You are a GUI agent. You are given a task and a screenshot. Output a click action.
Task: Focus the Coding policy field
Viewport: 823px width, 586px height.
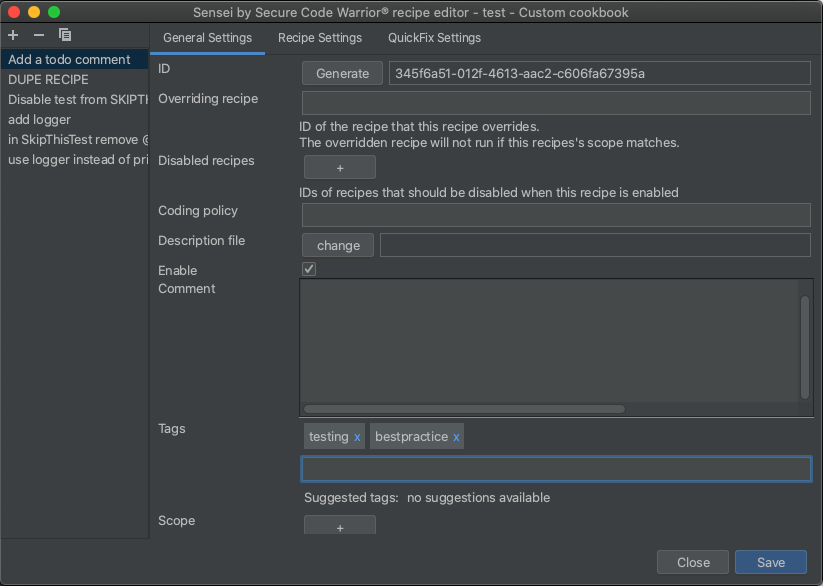pyautogui.click(x=556, y=215)
